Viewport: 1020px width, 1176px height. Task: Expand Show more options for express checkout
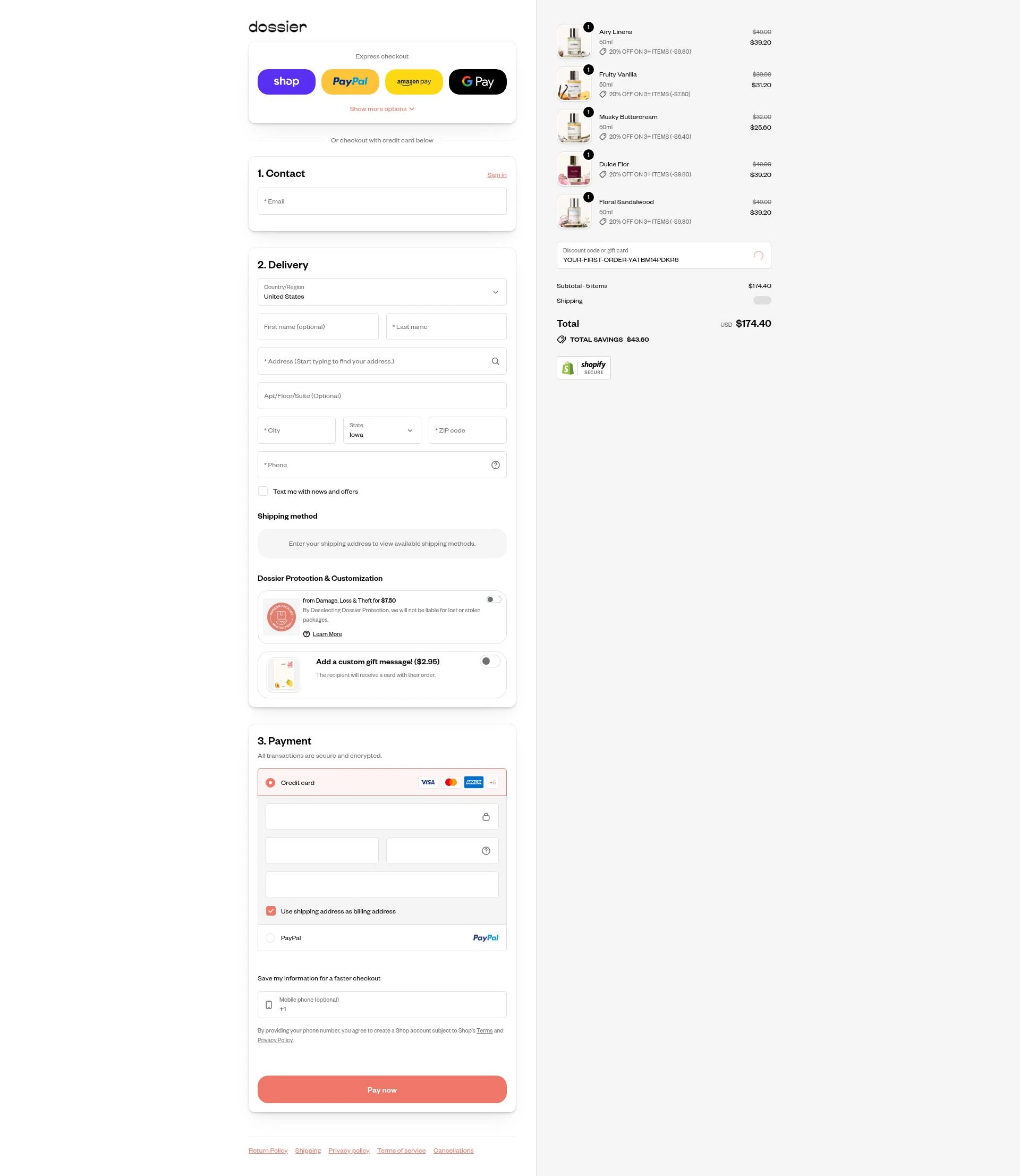point(382,109)
